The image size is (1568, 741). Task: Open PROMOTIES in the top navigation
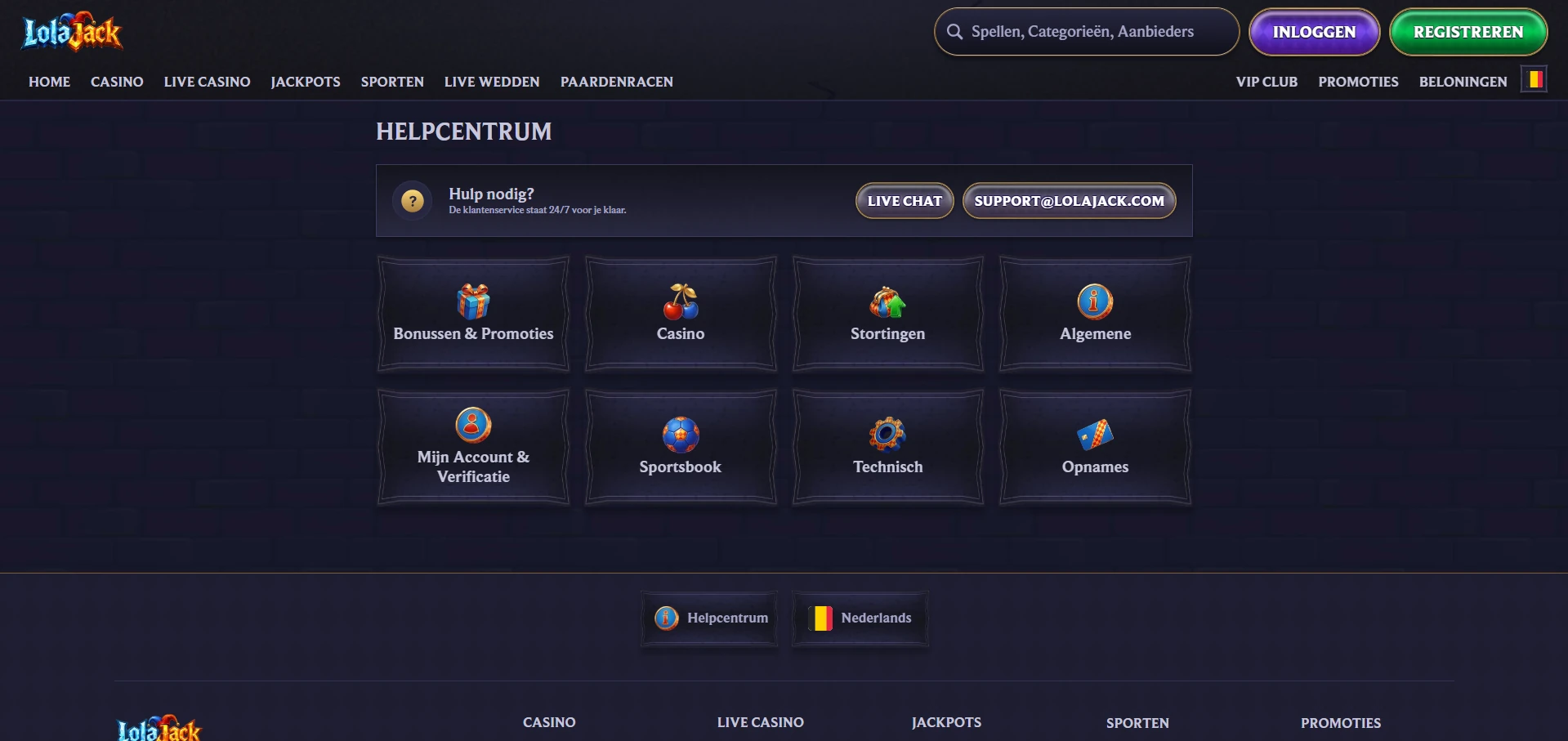(x=1358, y=82)
